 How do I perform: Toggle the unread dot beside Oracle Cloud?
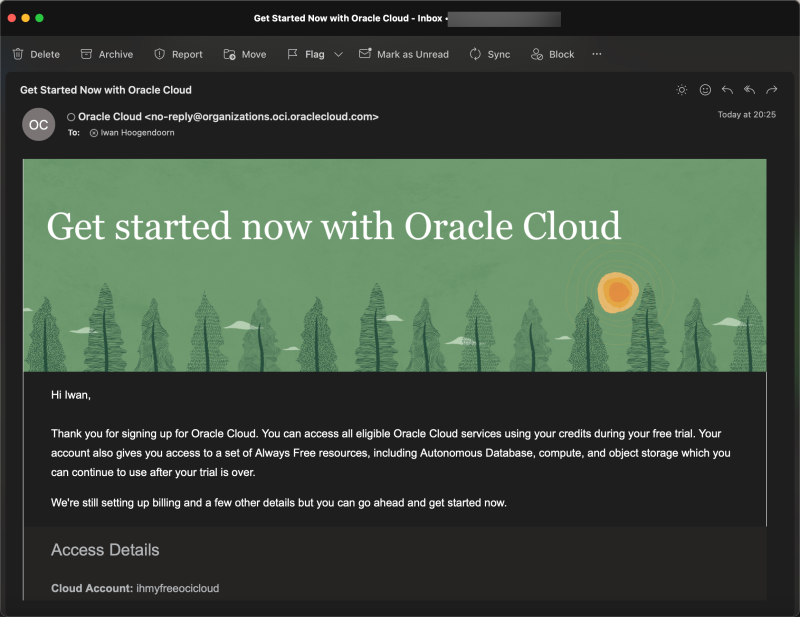(x=70, y=116)
